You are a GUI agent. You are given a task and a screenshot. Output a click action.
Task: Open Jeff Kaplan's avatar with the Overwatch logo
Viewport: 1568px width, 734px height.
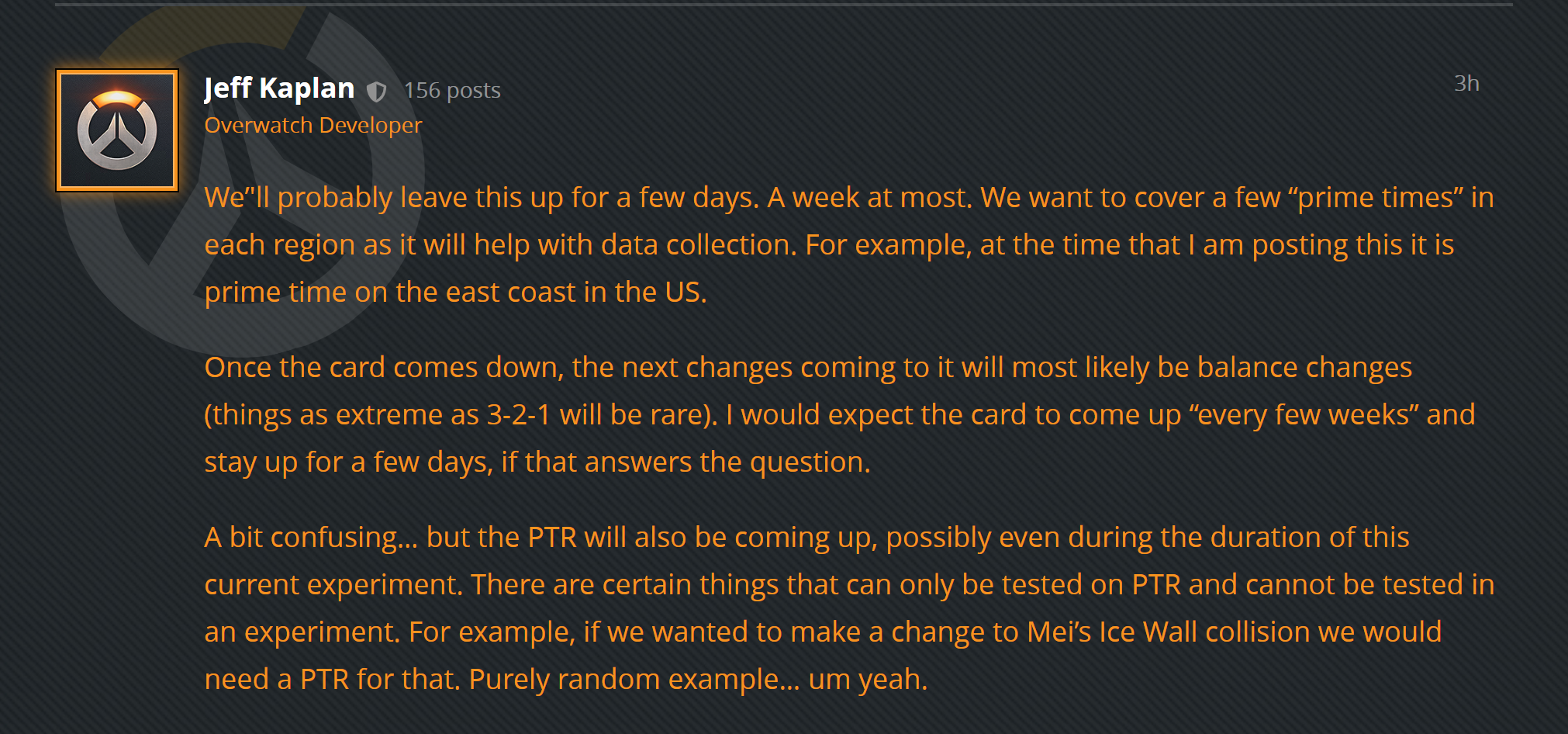coord(117,130)
